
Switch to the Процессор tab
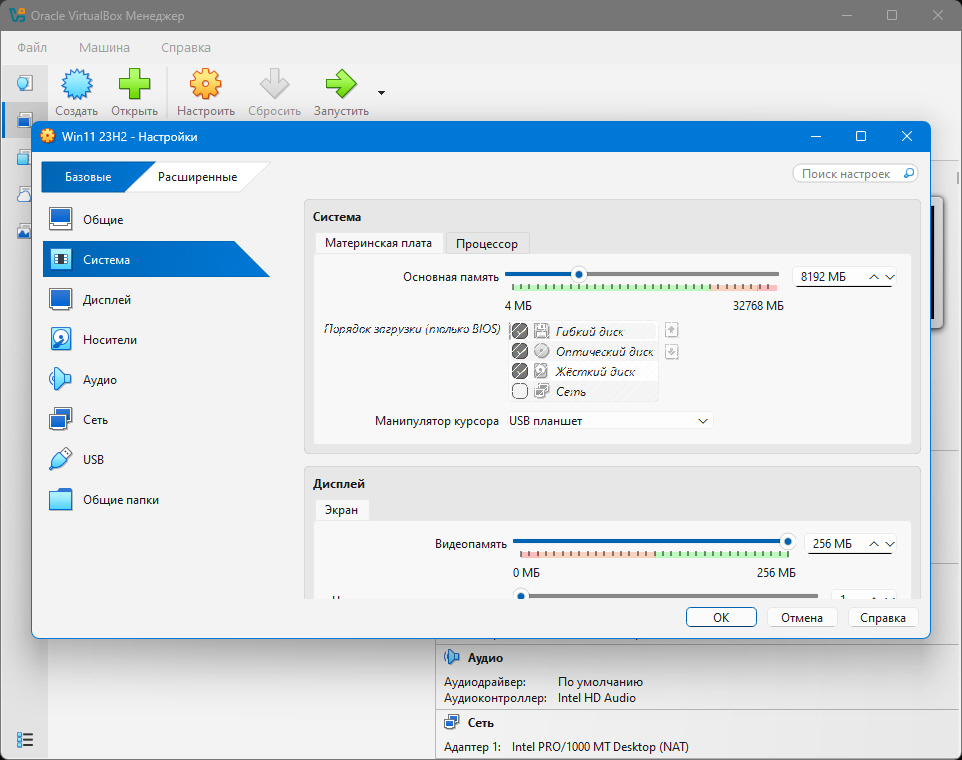tap(487, 244)
